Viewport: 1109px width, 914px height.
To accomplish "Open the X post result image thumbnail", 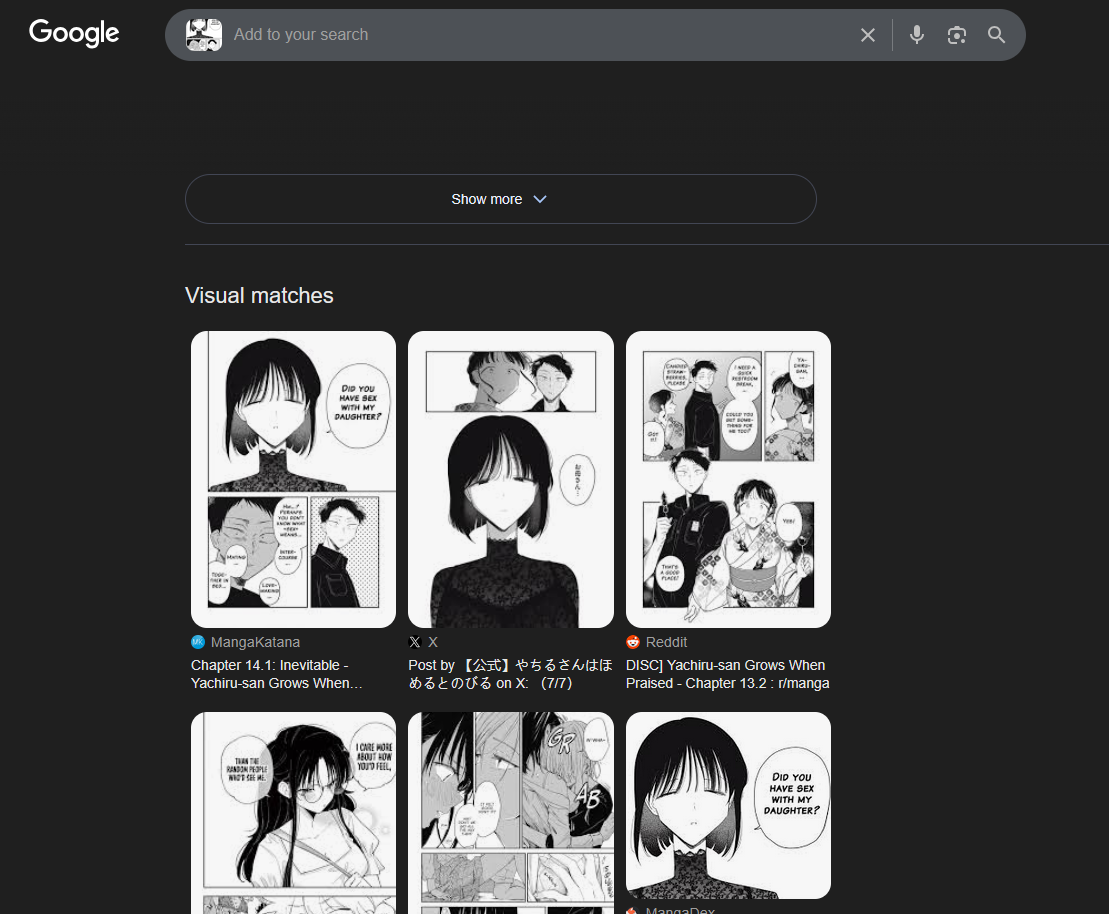I will point(511,479).
